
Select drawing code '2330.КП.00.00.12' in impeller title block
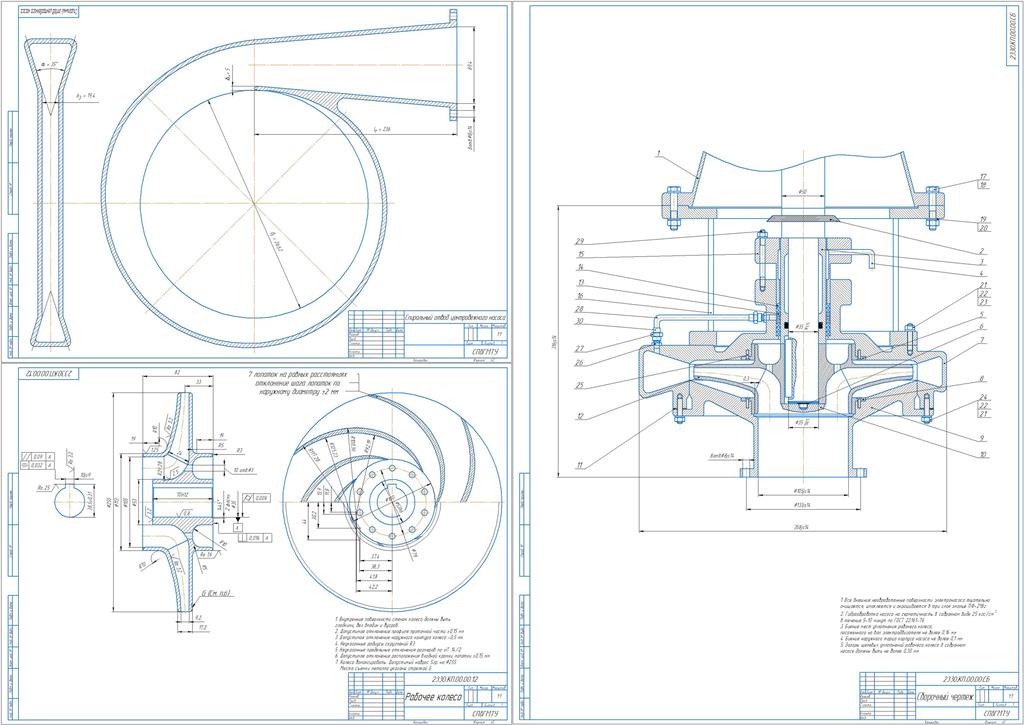point(455,681)
